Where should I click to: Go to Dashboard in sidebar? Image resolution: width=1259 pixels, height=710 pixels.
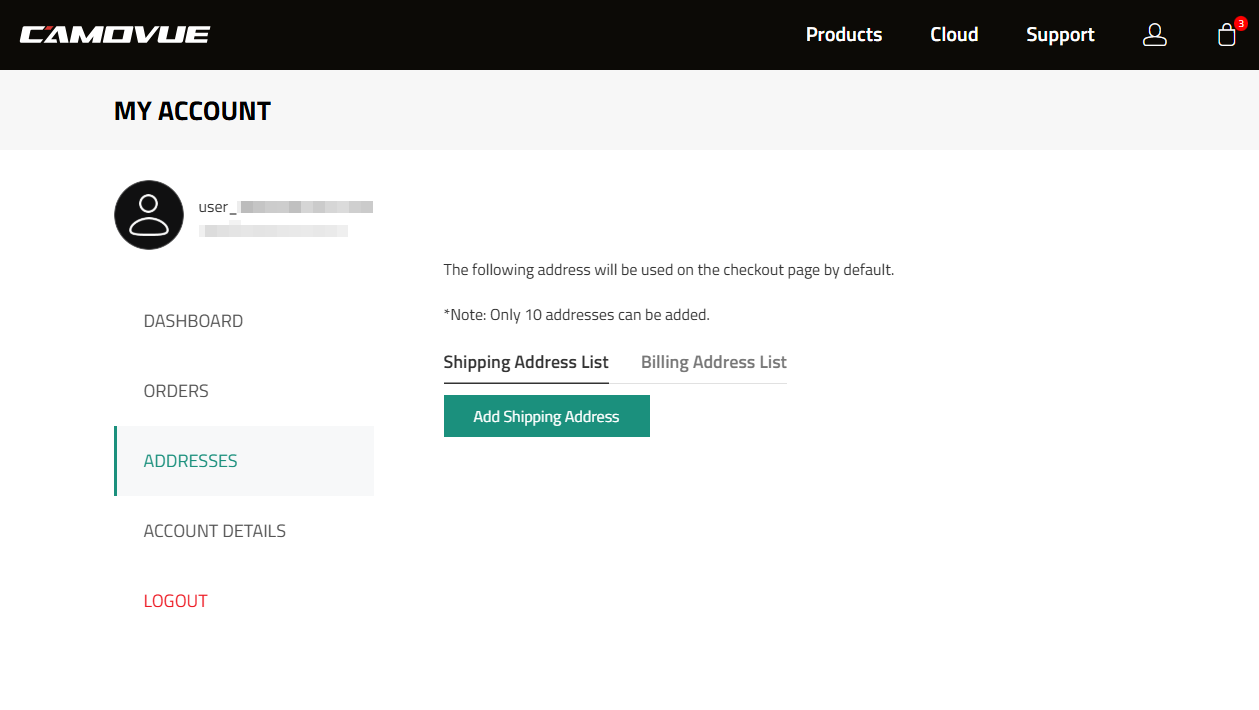click(244, 321)
